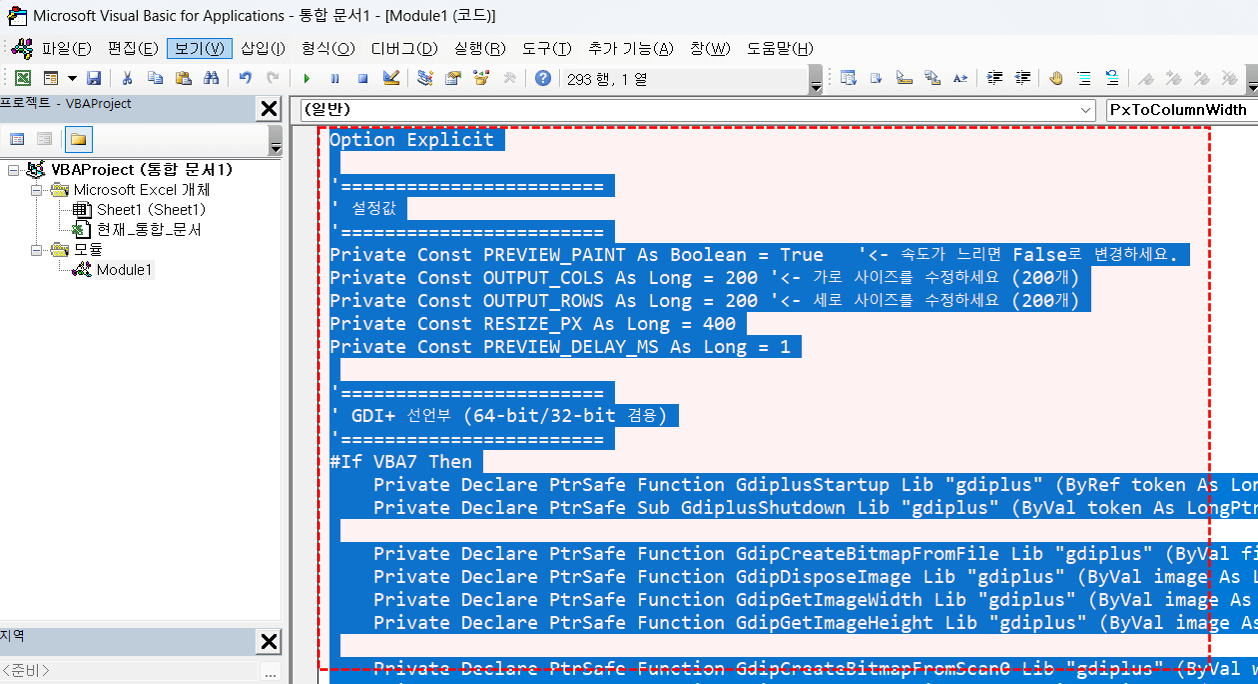Click the blue Help question mark icon
The image size is (1258, 684).
pos(542,78)
